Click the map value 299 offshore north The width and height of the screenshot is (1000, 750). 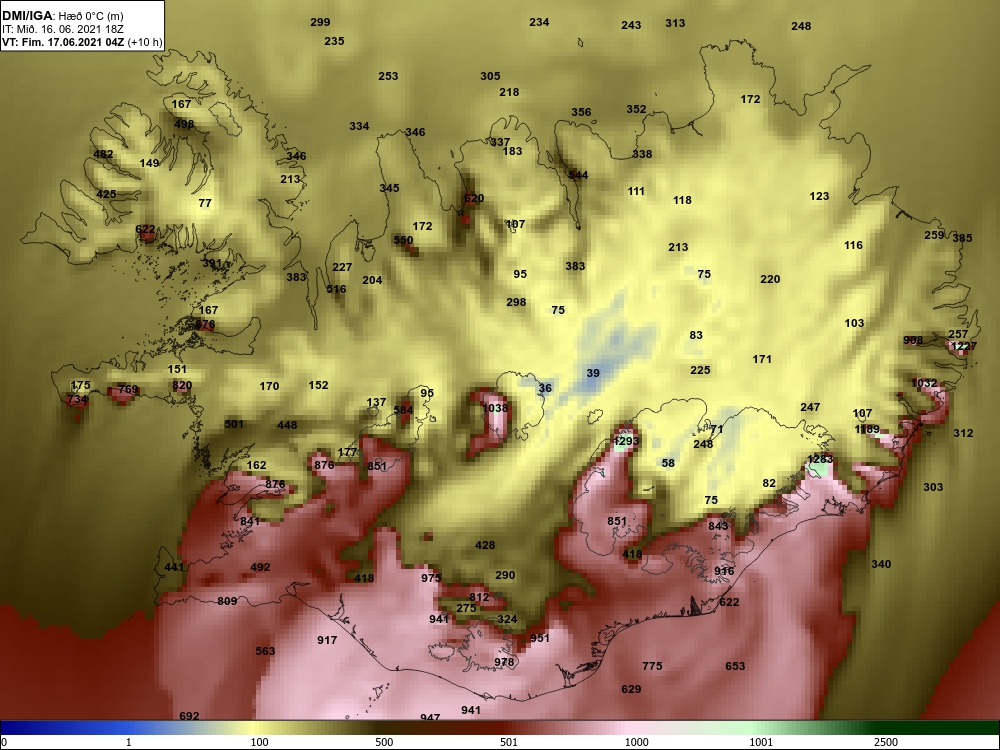tap(320, 22)
